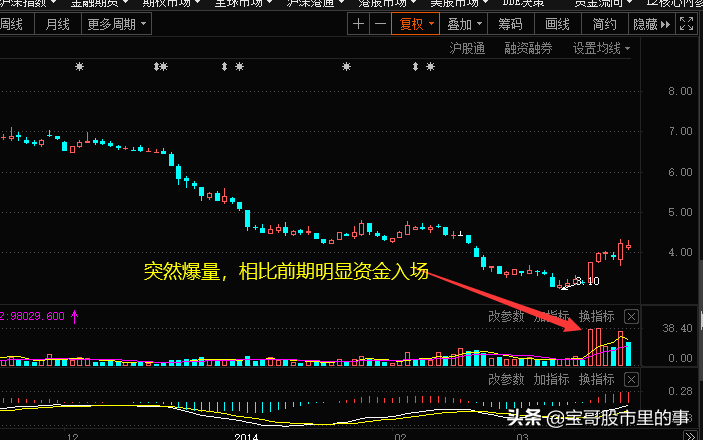Image resolution: width=703 pixels, height=440 pixels.
Task: Enter fullscreen chart mode icon
Action: tap(686, 24)
